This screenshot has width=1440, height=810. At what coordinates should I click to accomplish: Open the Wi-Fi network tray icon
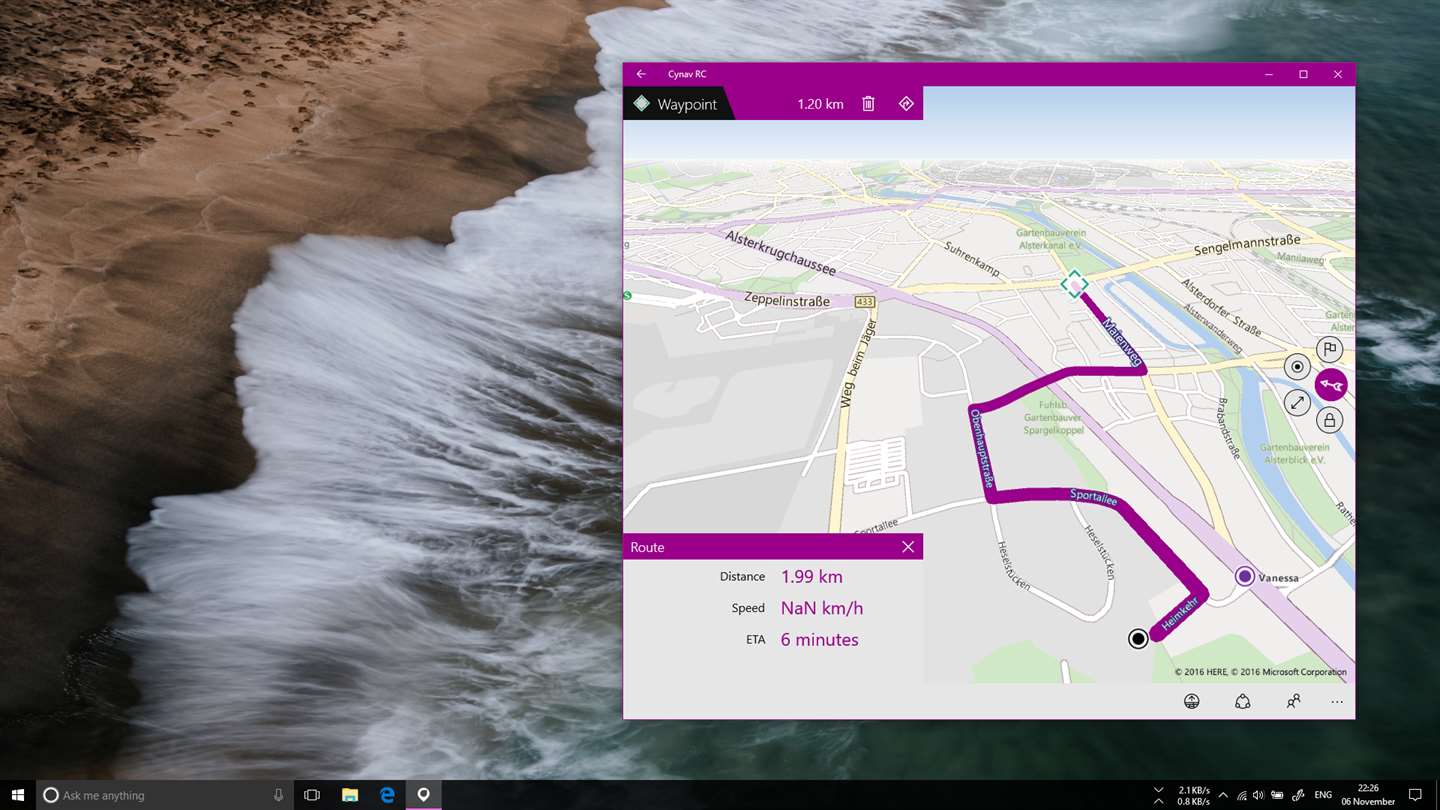click(x=1242, y=795)
